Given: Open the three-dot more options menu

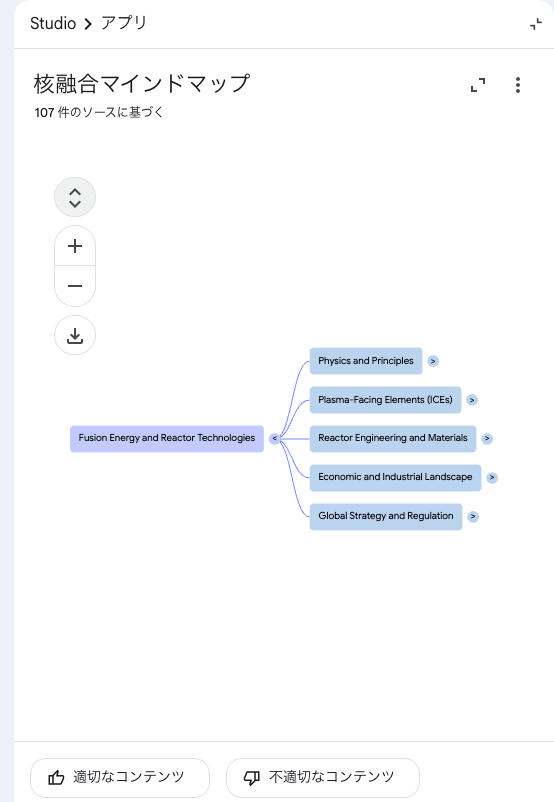Looking at the screenshot, I should click(x=518, y=85).
